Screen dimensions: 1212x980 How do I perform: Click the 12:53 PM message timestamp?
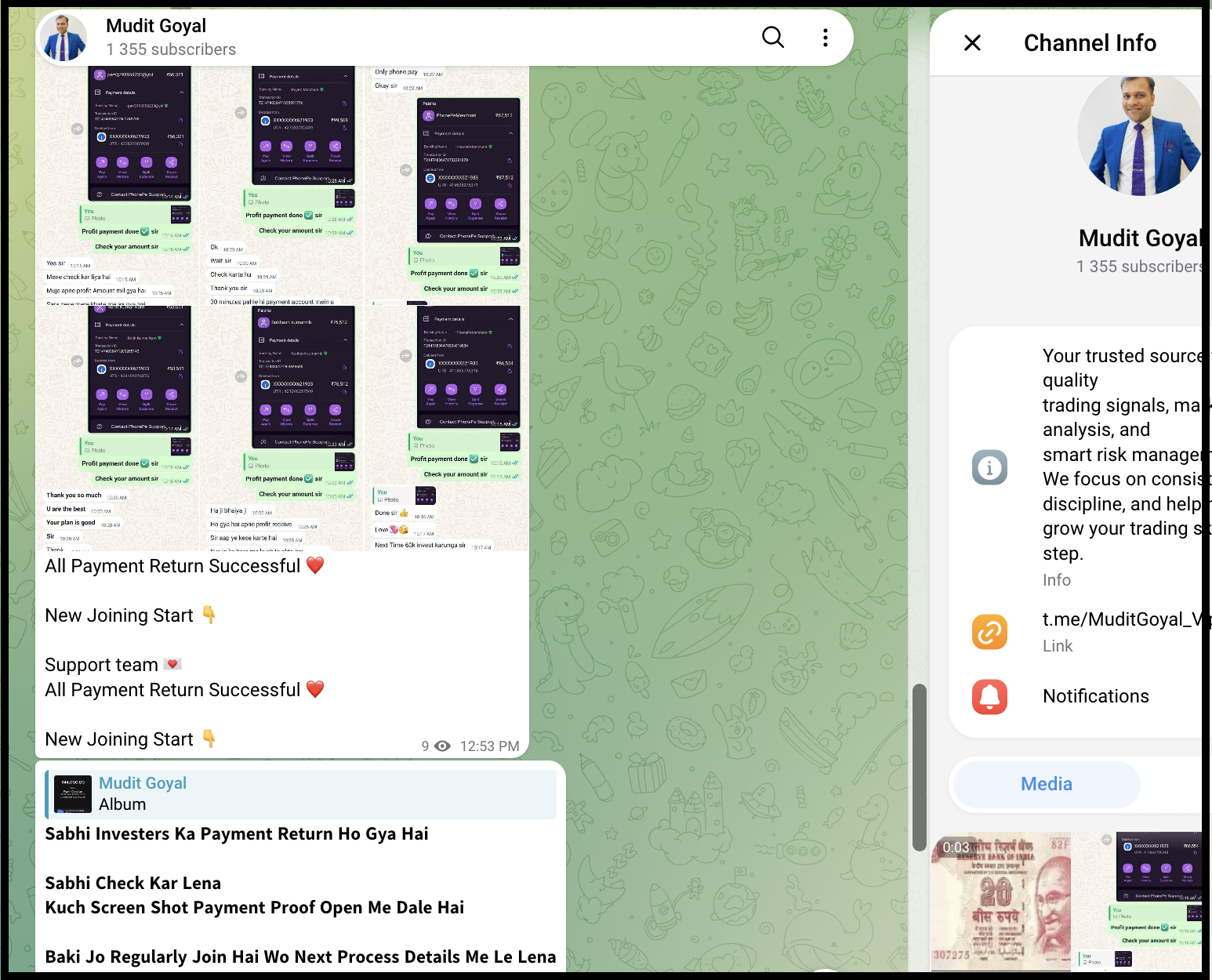489,746
